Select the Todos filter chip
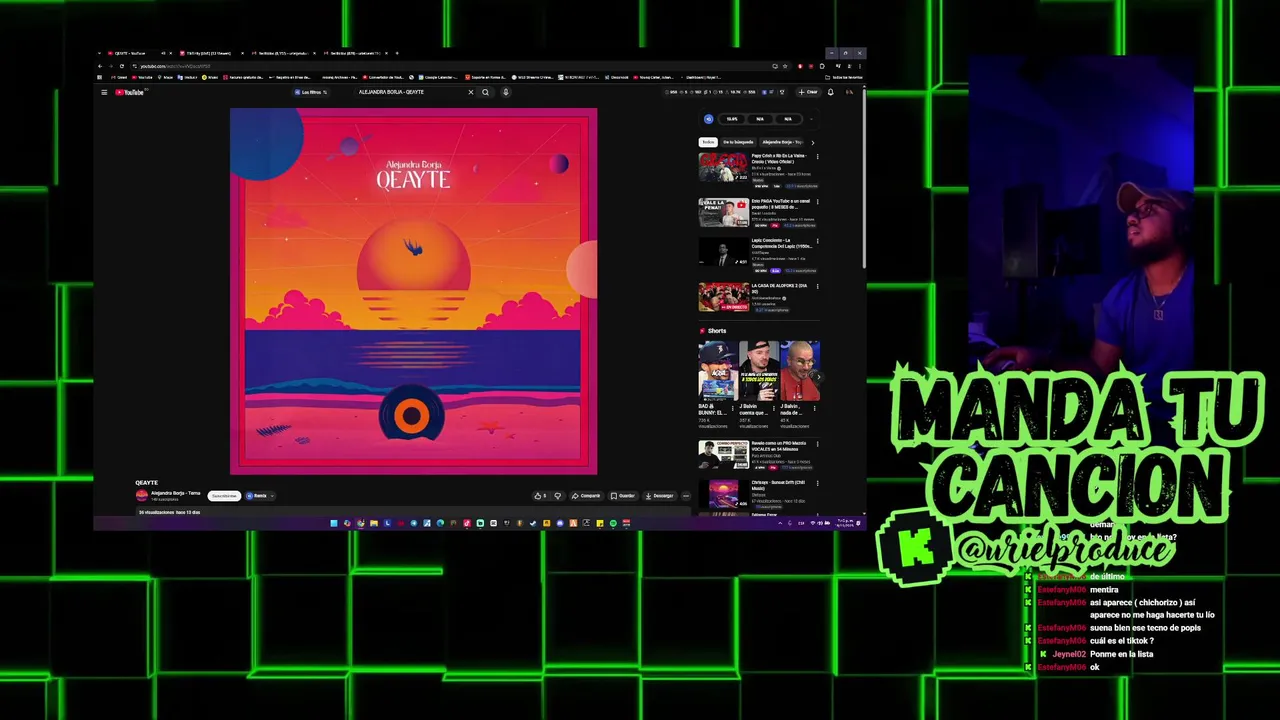The width and height of the screenshot is (1280, 720). point(708,142)
